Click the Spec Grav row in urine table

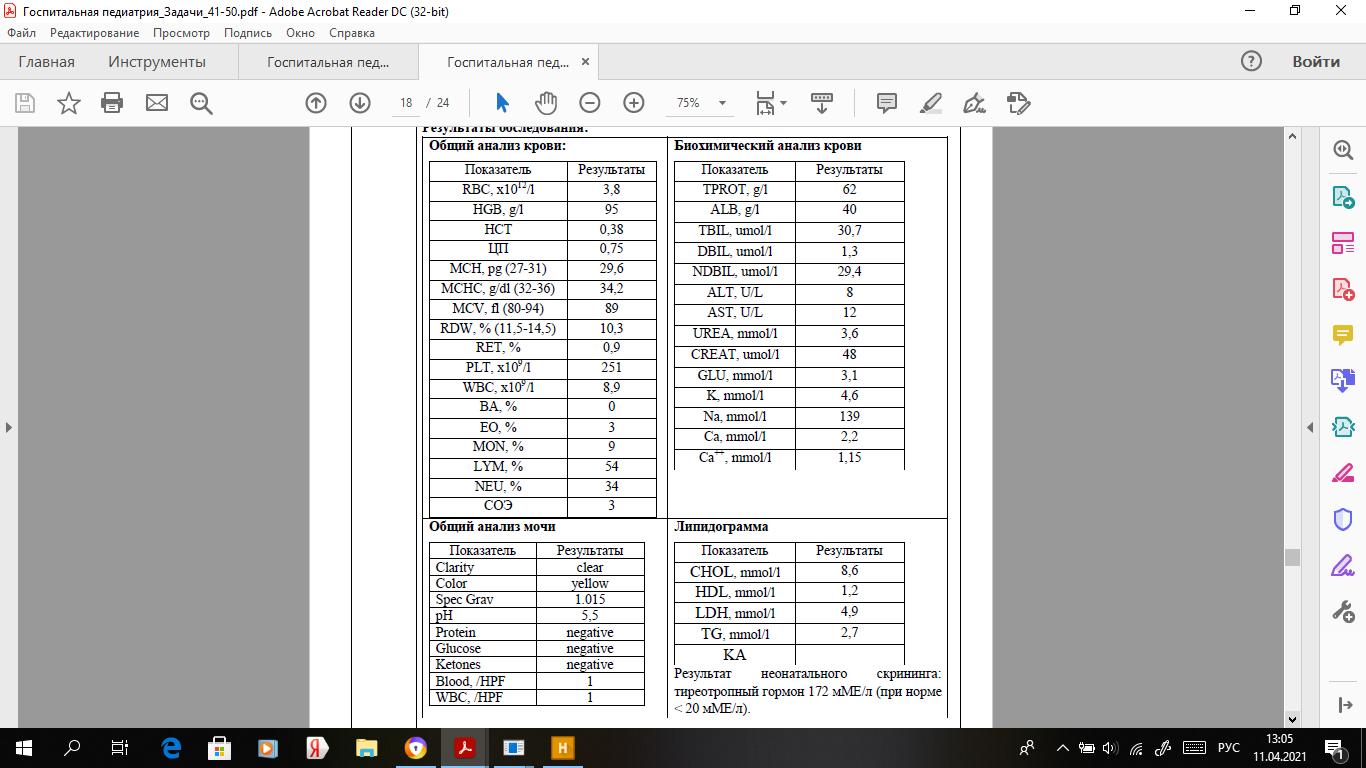click(x=537, y=599)
